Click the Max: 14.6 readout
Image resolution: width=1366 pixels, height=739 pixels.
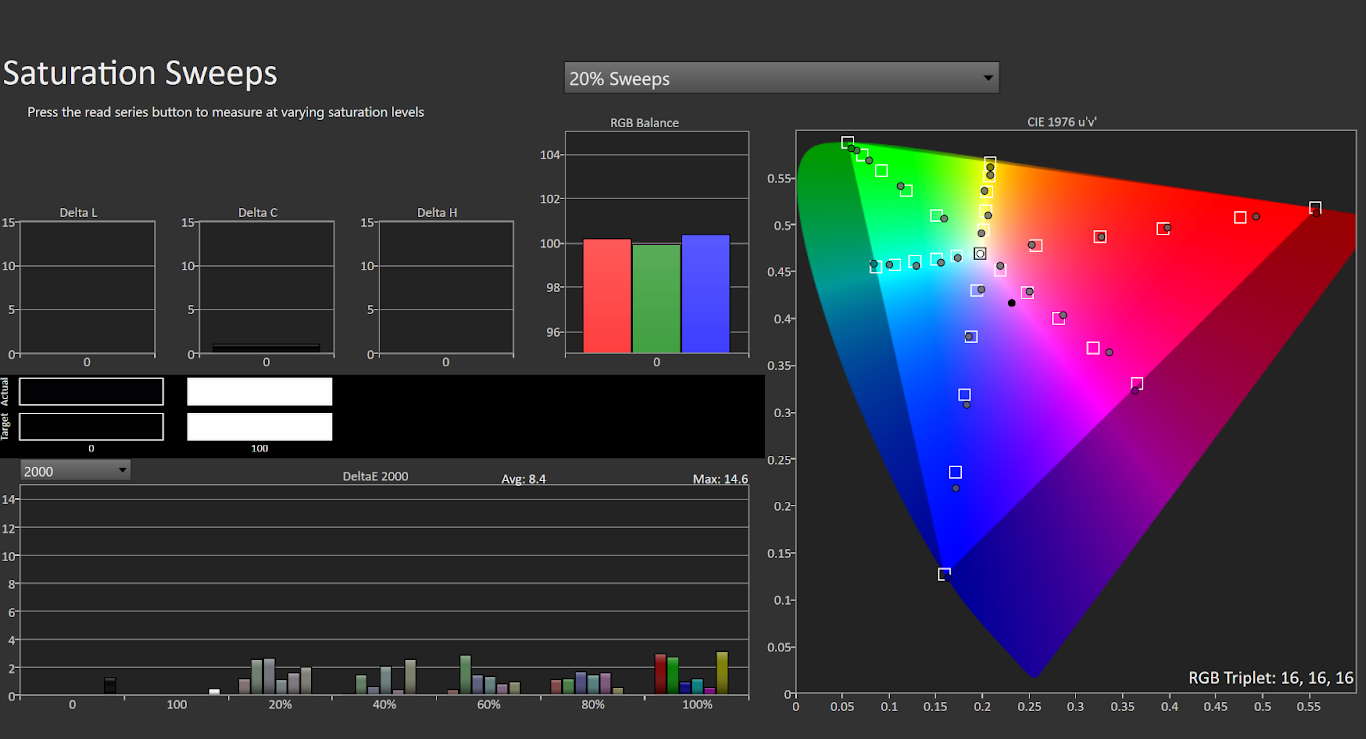[720, 479]
